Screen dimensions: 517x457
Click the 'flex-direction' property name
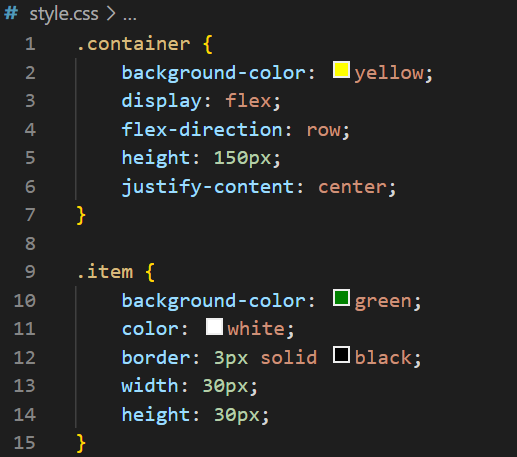tap(202, 129)
